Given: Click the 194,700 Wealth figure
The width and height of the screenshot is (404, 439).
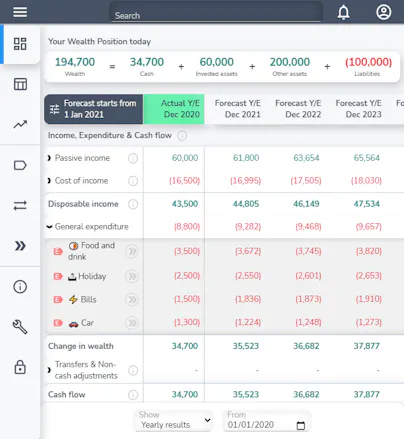Looking at the screenshot, I should 75,62.
